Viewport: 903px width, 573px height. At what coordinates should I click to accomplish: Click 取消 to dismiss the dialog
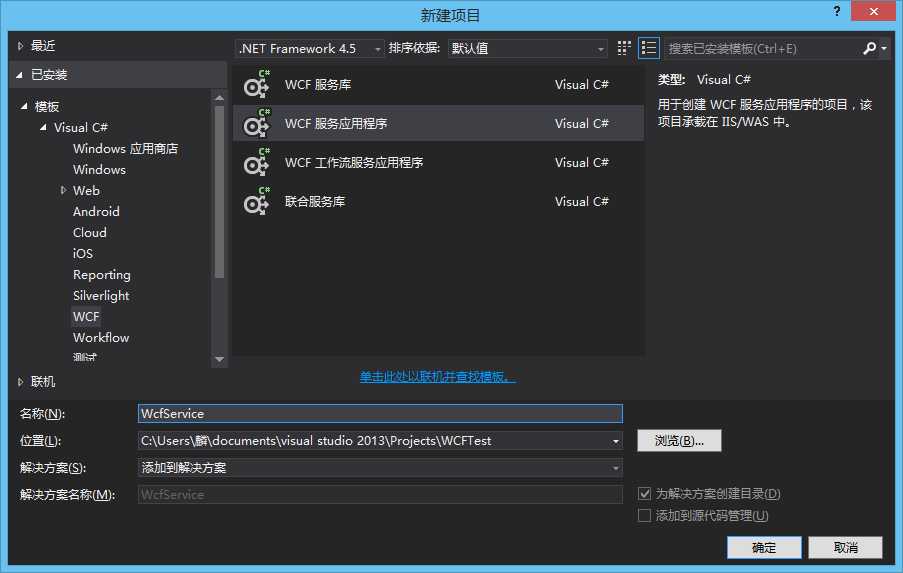[845, 548]
